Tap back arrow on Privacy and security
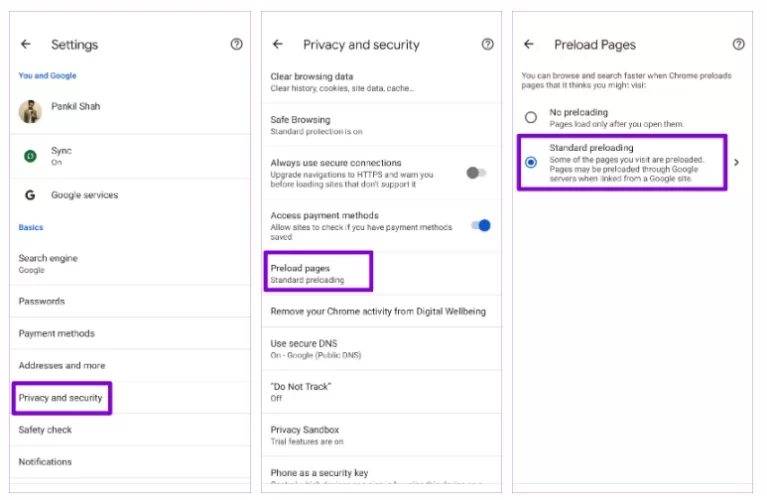The image size is (767, 500). coord(278,44)
